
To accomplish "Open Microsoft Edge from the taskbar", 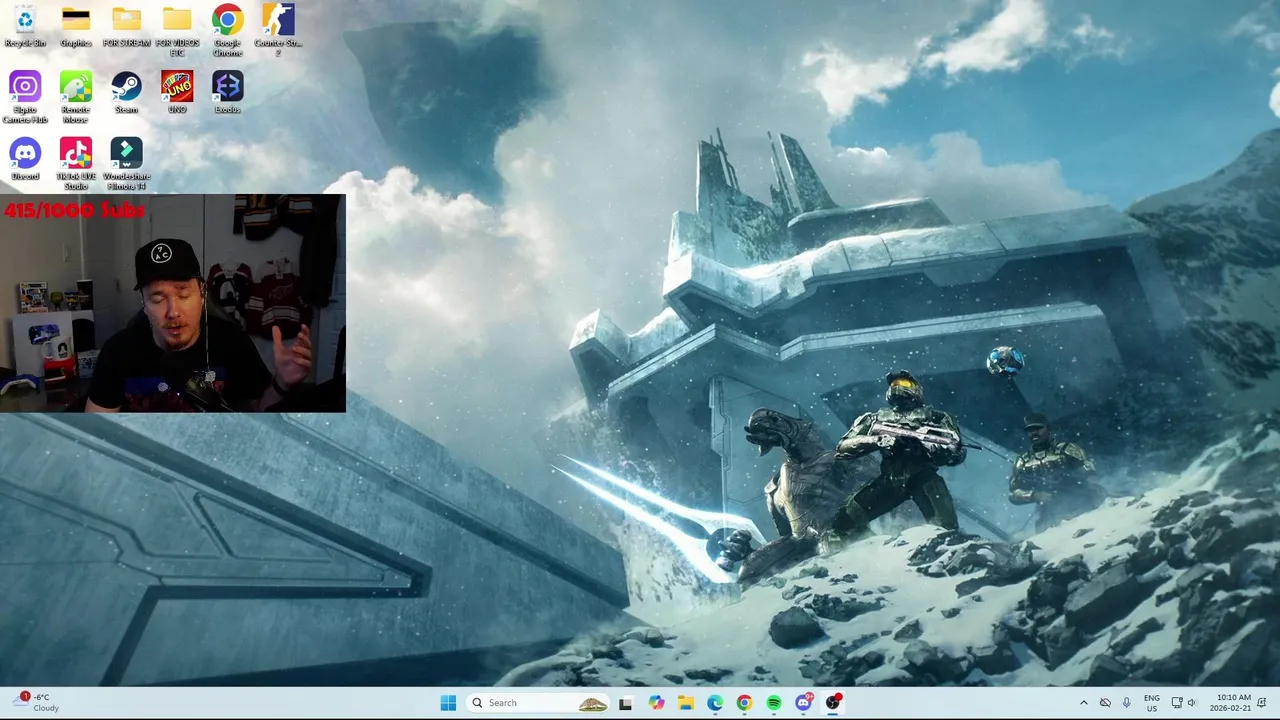I will pyautogui.click(x=715, y=703).
